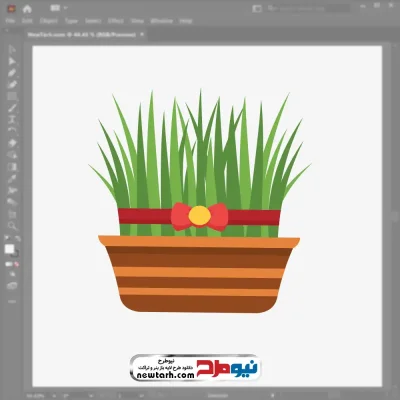Image resolution: width=400 pixels, height=400 pixels.
Task: Change the screen mode
Action: 12,286
